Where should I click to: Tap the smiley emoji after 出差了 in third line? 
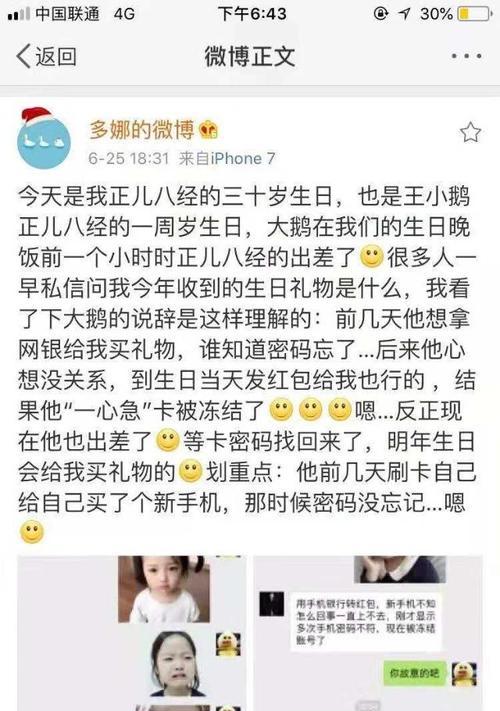[372, 256]
